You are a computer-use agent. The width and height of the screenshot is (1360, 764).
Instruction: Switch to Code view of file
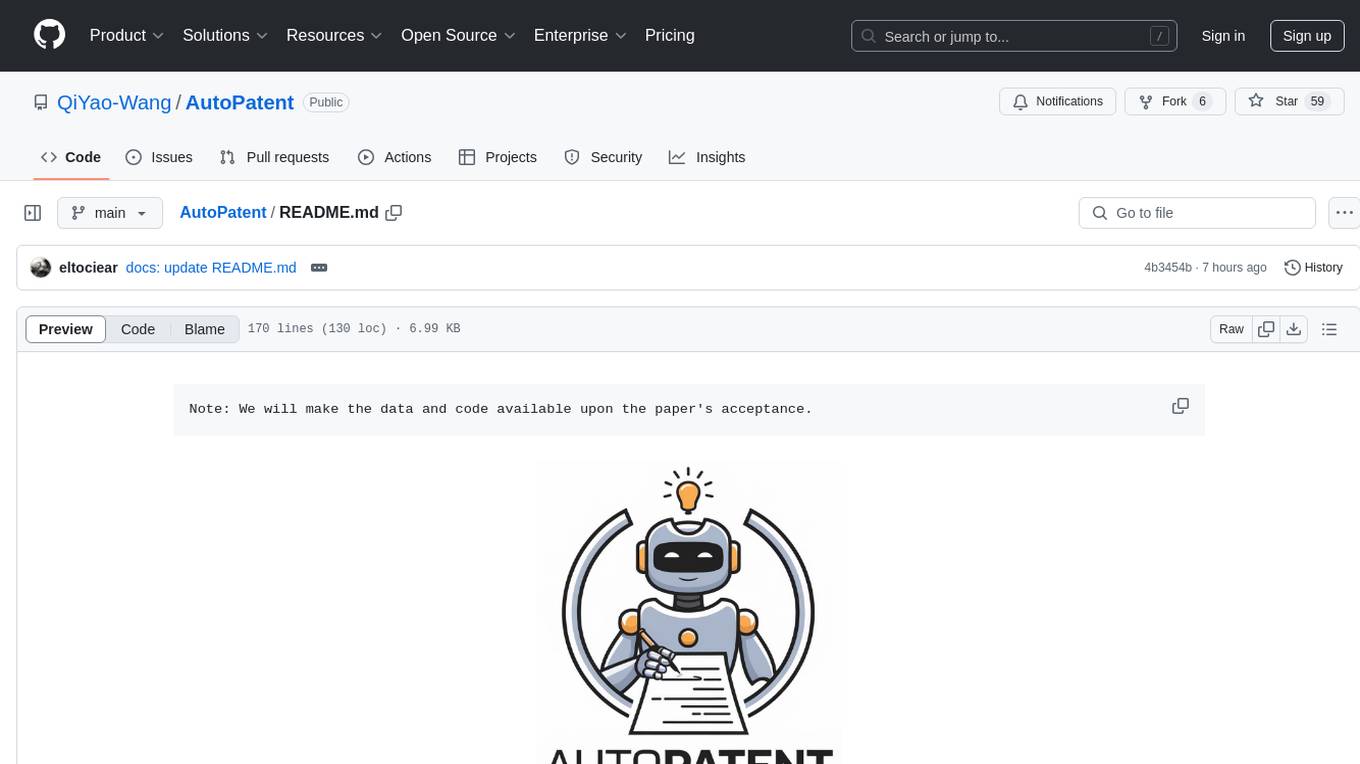(138, 329)
